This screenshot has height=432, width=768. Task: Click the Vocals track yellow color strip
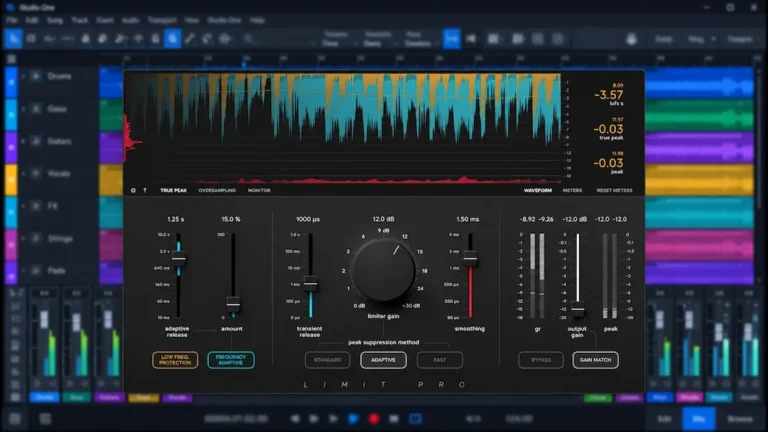(11, 179)
